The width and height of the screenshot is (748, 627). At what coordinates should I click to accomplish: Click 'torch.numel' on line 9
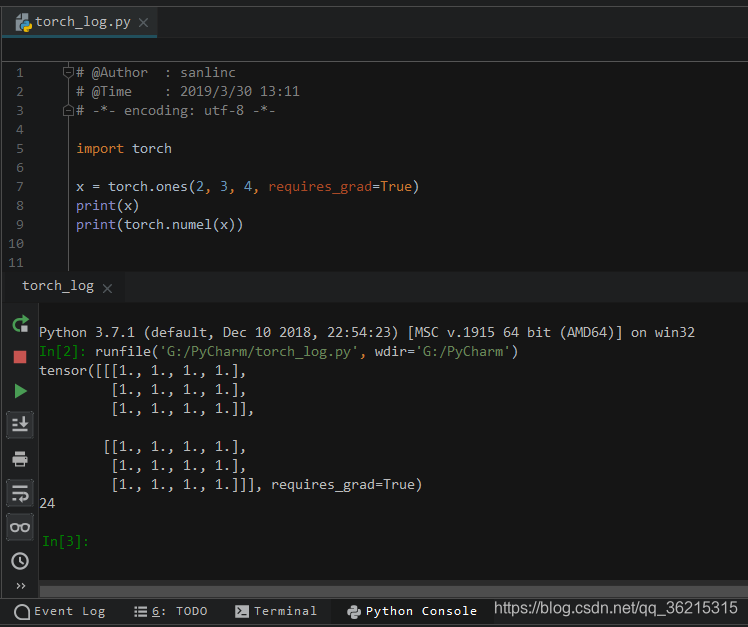point(167,225)
